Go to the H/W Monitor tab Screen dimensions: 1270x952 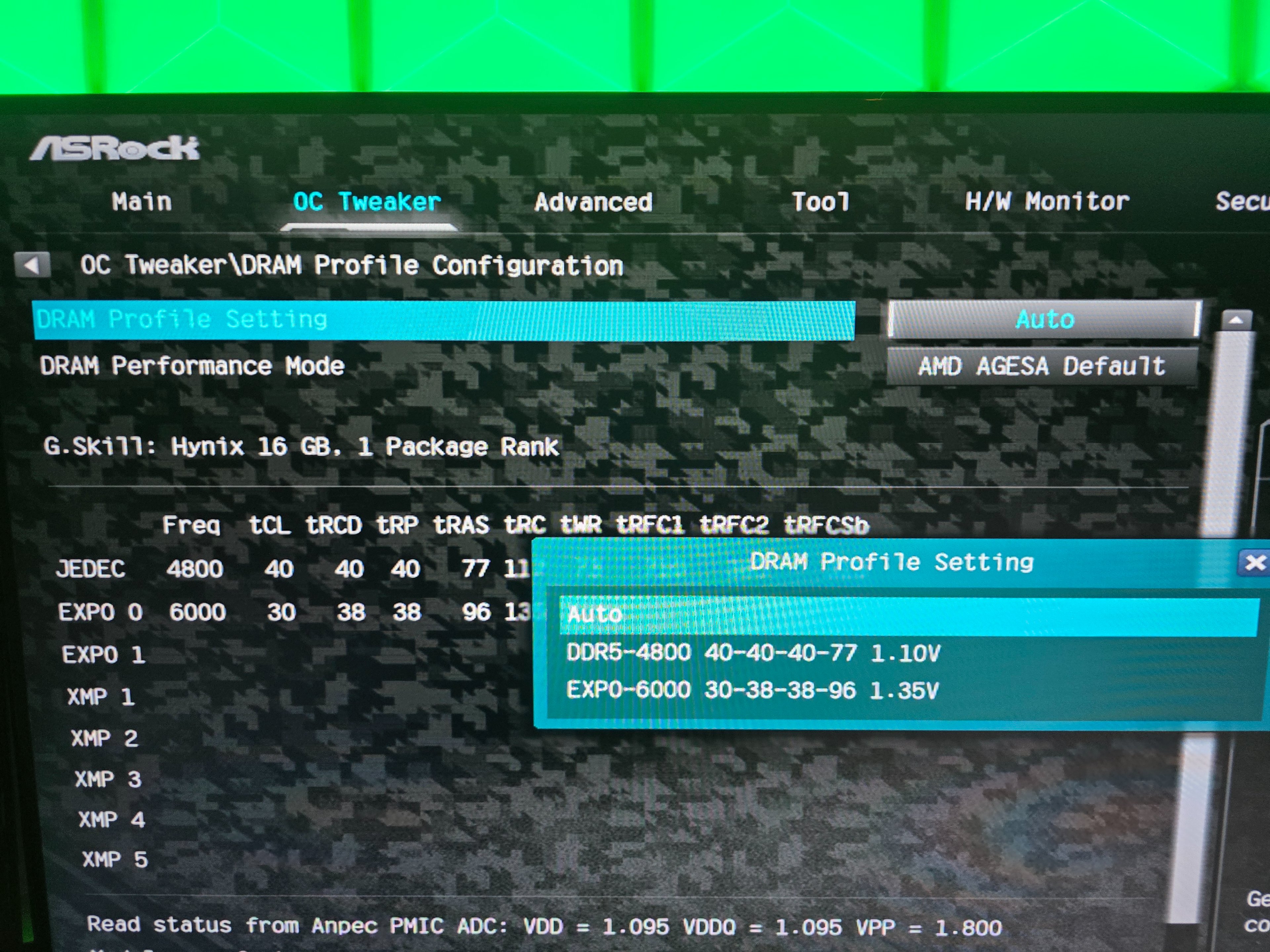pos(1047,201)
